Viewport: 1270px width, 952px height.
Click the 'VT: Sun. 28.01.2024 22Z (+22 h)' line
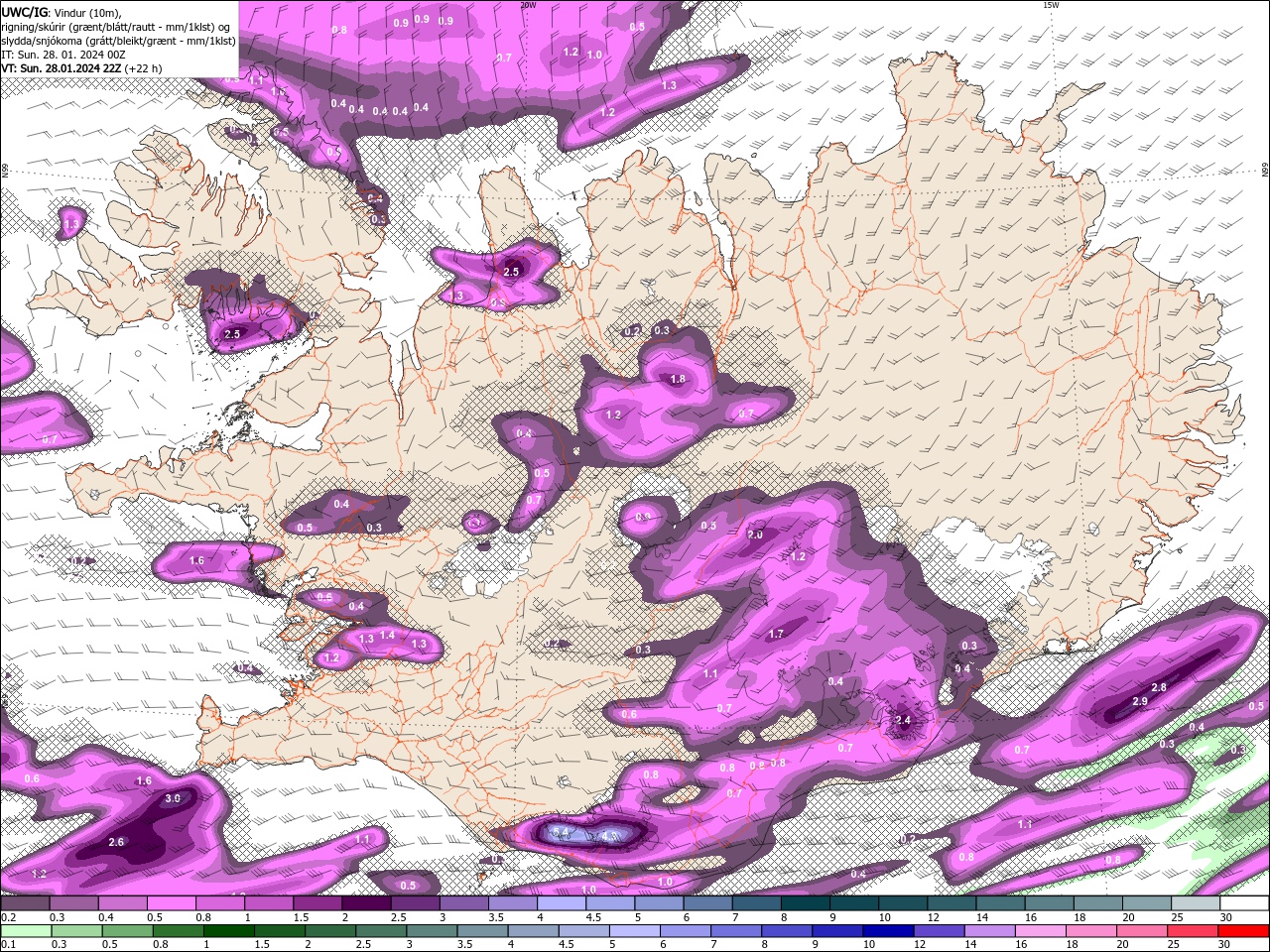click(81, 68)
